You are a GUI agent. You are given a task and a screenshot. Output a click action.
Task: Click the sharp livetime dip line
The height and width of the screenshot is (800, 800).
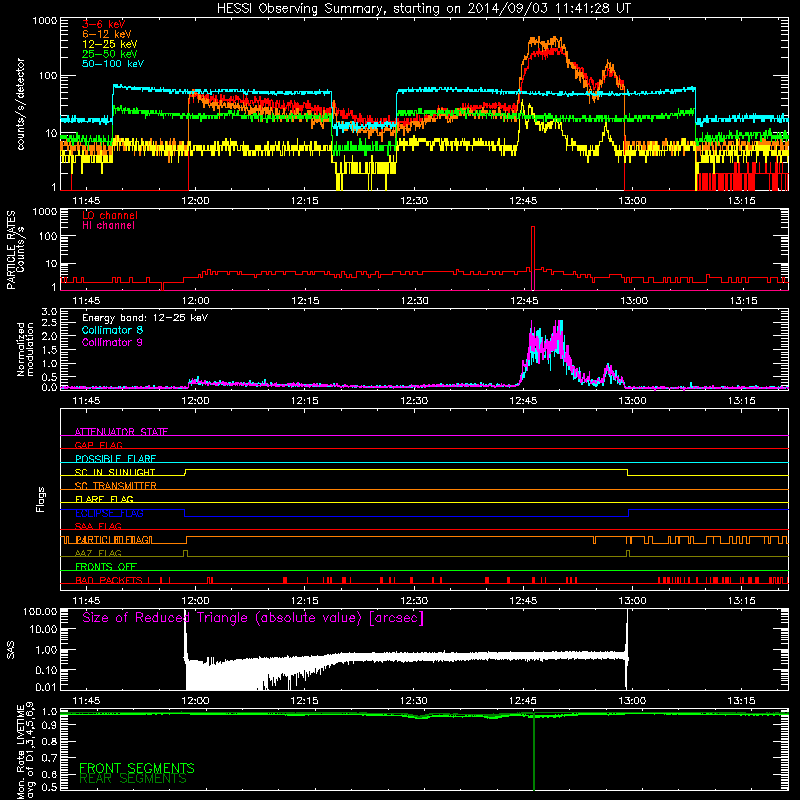[x=534, y=753]
